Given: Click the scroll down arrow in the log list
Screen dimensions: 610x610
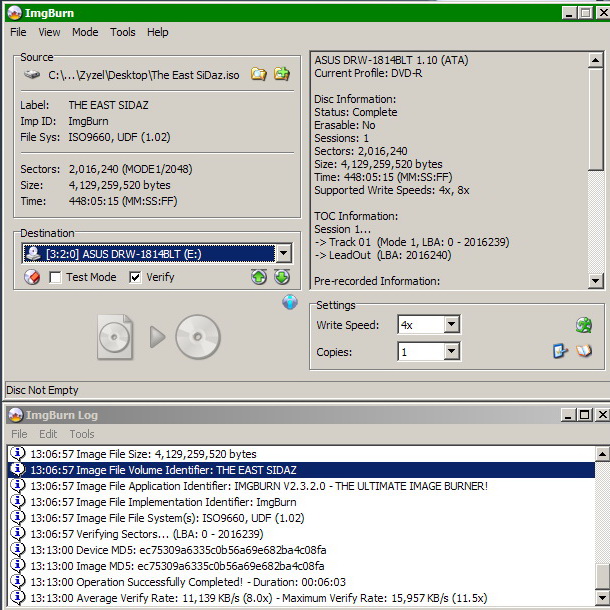Looking at the screenshot, I should (602, 598).
